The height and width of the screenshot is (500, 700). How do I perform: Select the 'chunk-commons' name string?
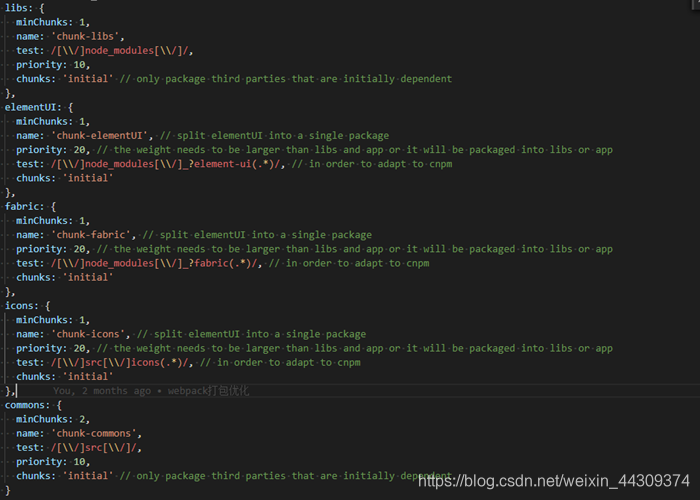[x=96, y=433]
